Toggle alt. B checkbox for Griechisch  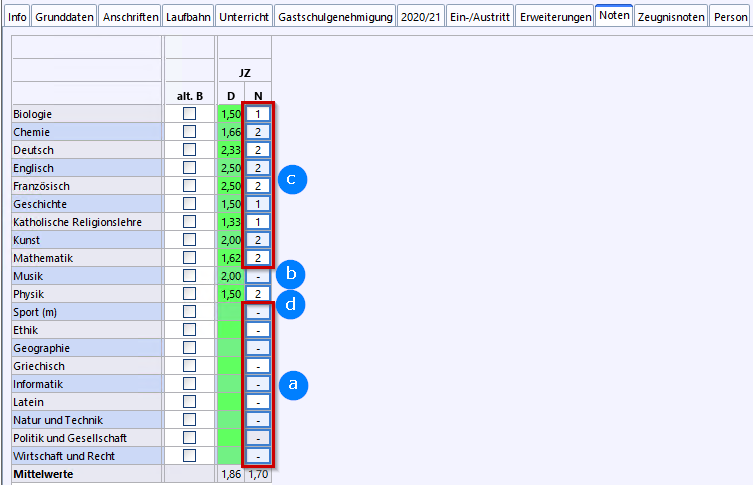click(190, 366)
